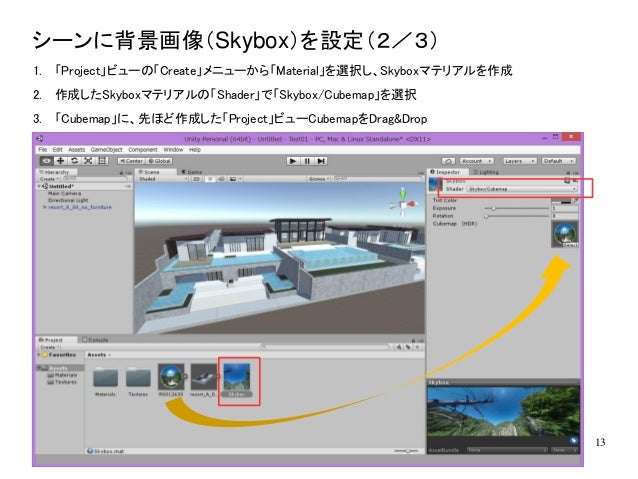The image size is (638, 479).
Task: Open the File menu
Action: (43, 150)
